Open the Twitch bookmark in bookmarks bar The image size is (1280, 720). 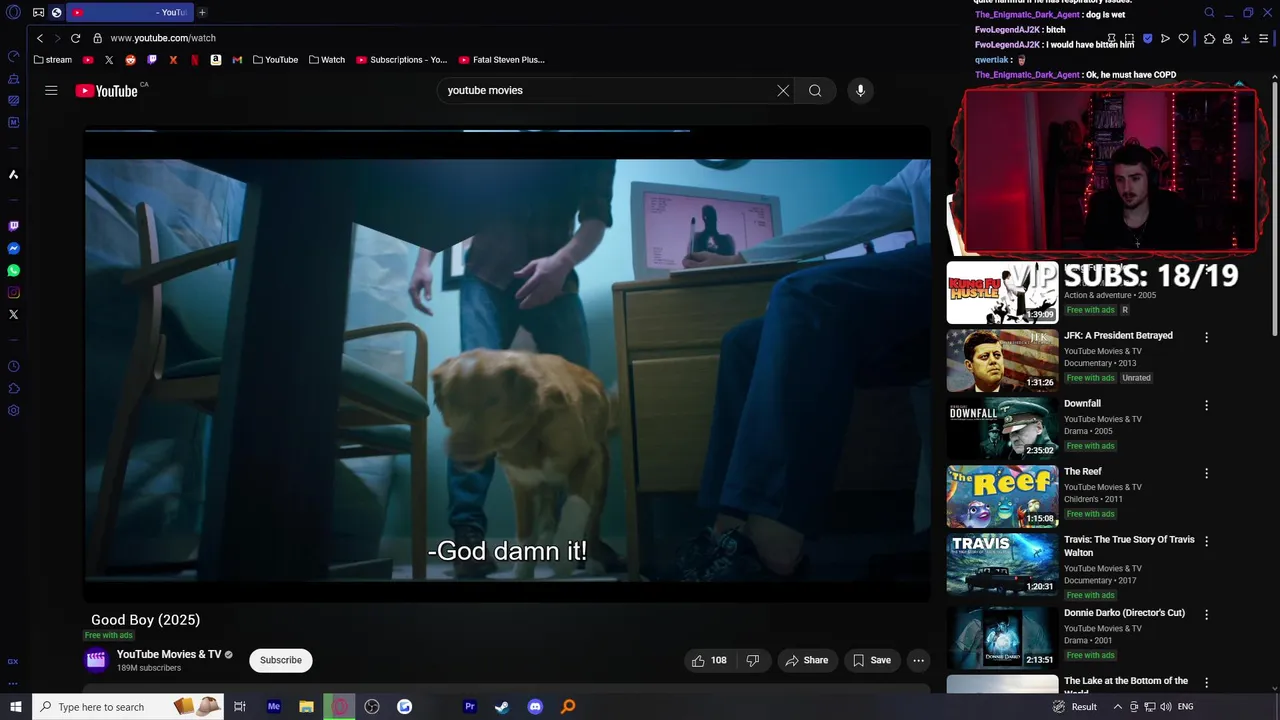[x=152, y=60]
